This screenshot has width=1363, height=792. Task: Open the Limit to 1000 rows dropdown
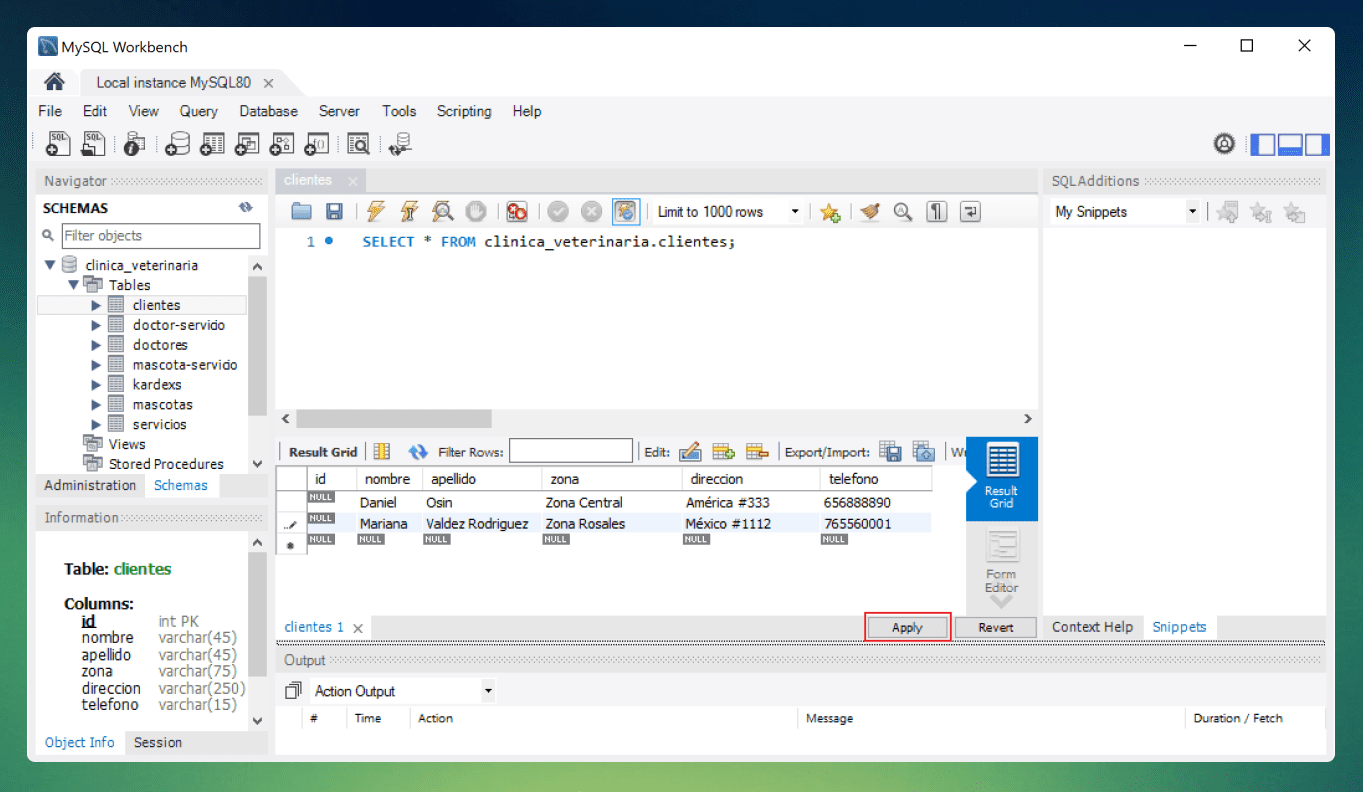click(795, 211)
